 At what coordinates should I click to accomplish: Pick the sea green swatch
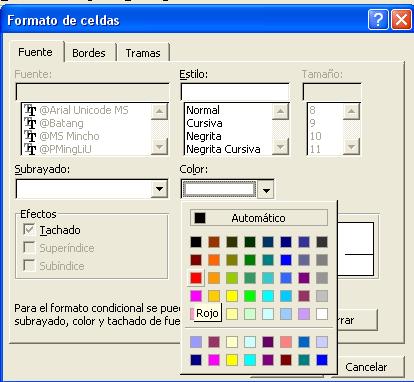[x=250, y=278]
